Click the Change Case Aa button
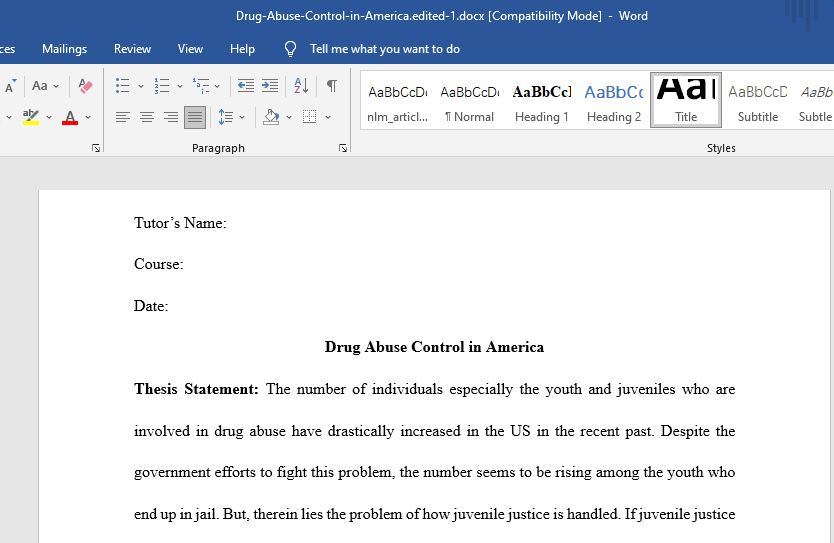834x543 pixels. coord(40,86)
